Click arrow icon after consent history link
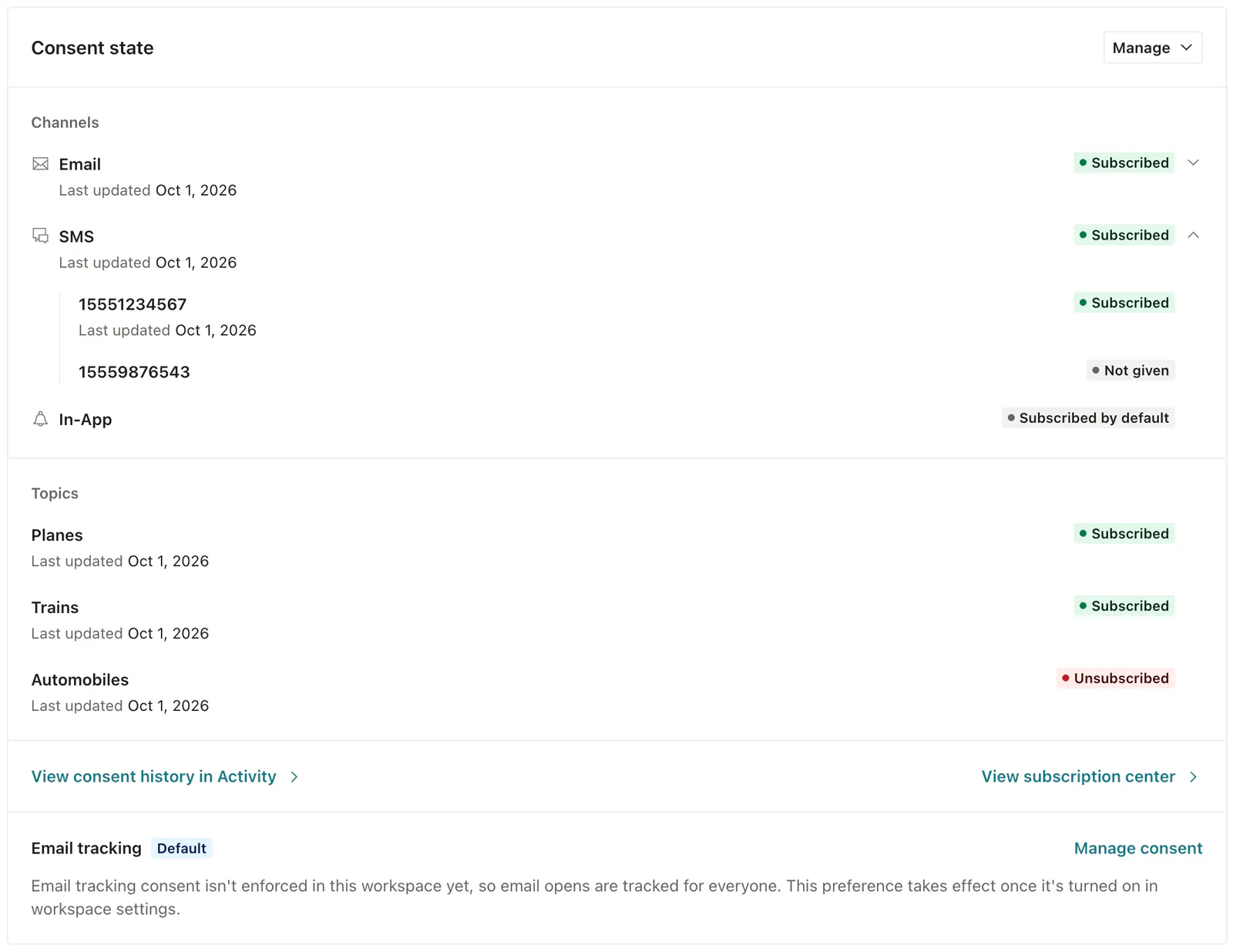The width and height of the screenshot is (1233, 952). click(294, 777)
